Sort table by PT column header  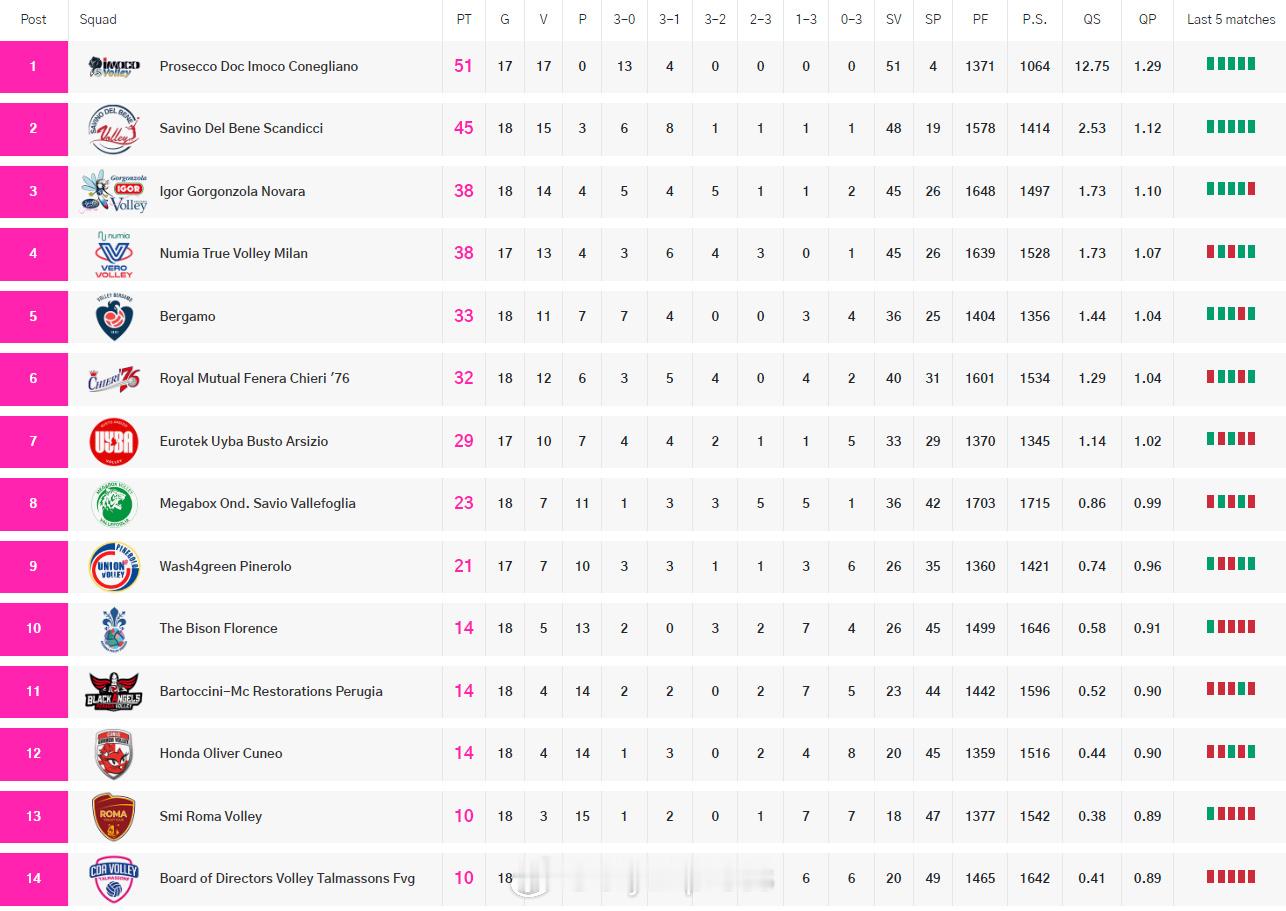tap(463, 19)
